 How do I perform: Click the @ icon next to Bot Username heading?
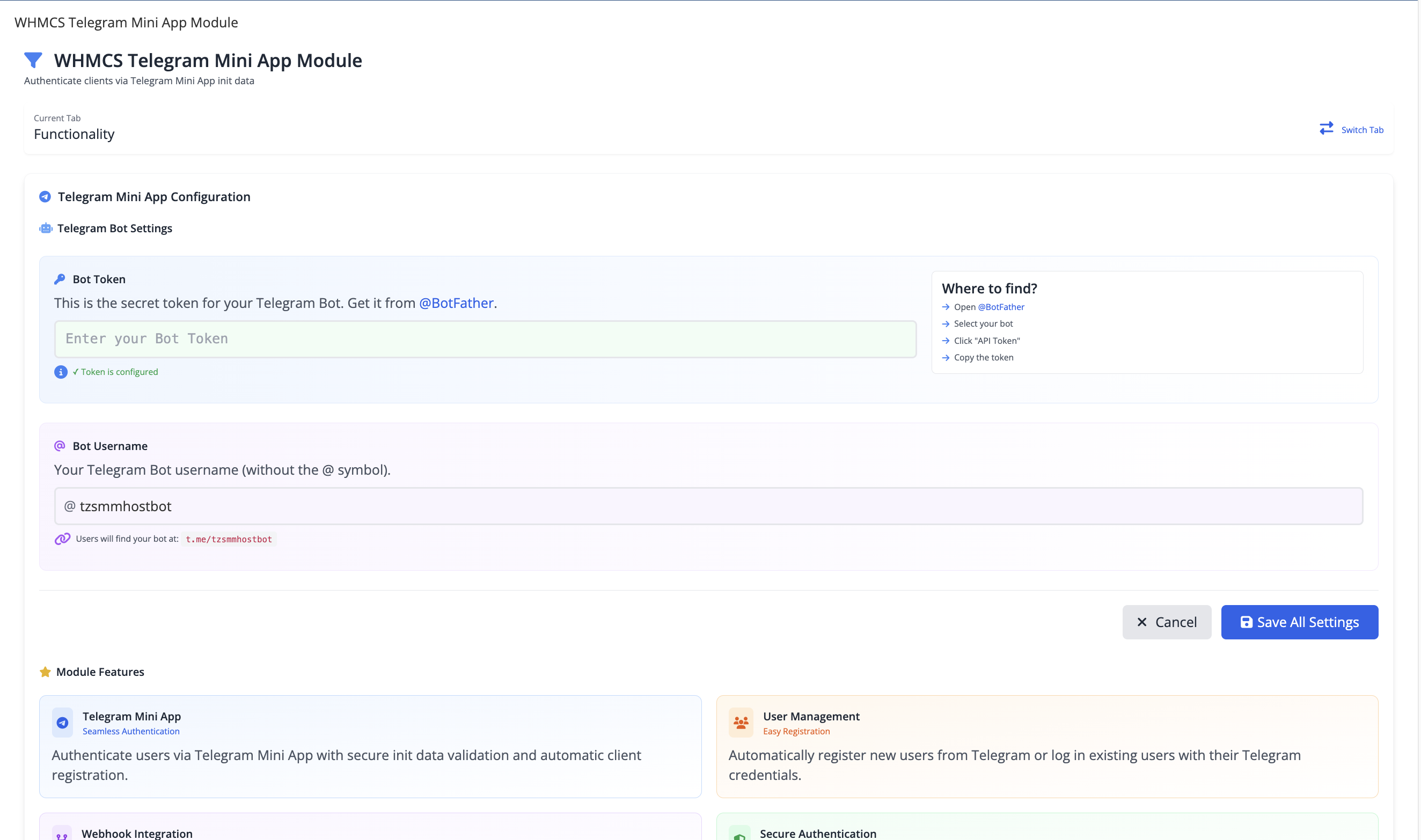tap(60, 445)
